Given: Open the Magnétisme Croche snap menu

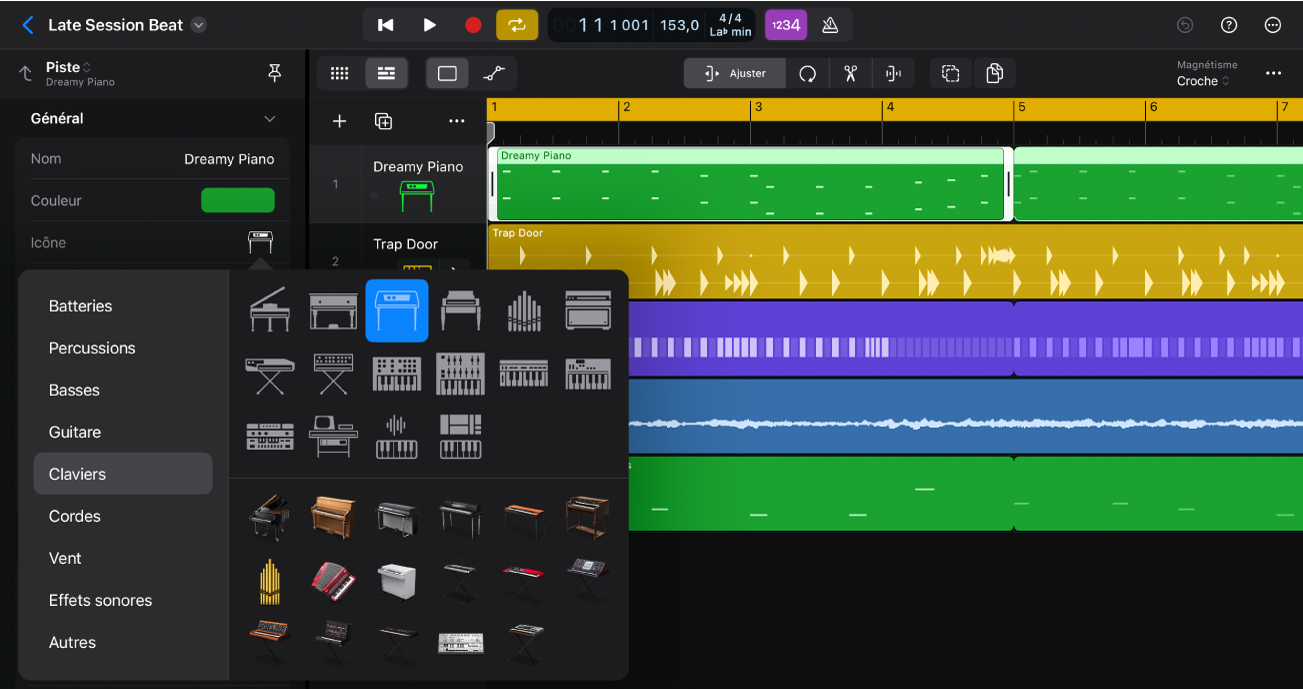Looking at the screenshot, I should click(1203, 81).
